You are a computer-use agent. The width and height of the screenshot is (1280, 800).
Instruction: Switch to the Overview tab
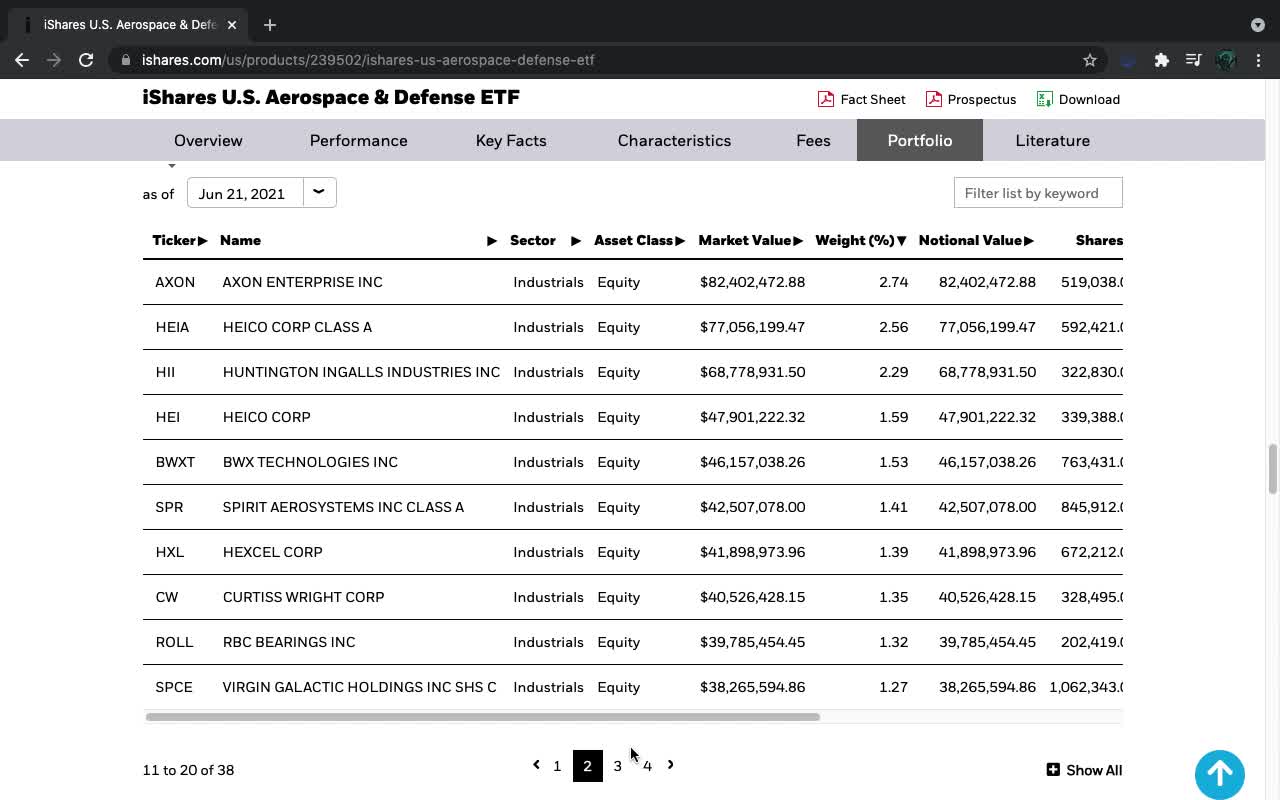tap(208, 140)
